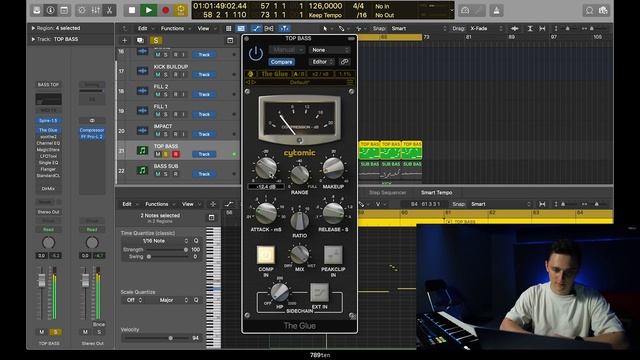
Task: Click the TOP BASS channel pan knob
Action: tap(48, 242)
